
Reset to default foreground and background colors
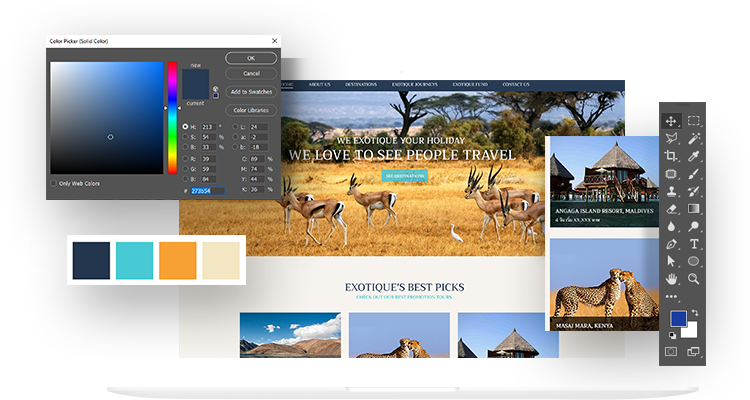click(x=673, y=335)
